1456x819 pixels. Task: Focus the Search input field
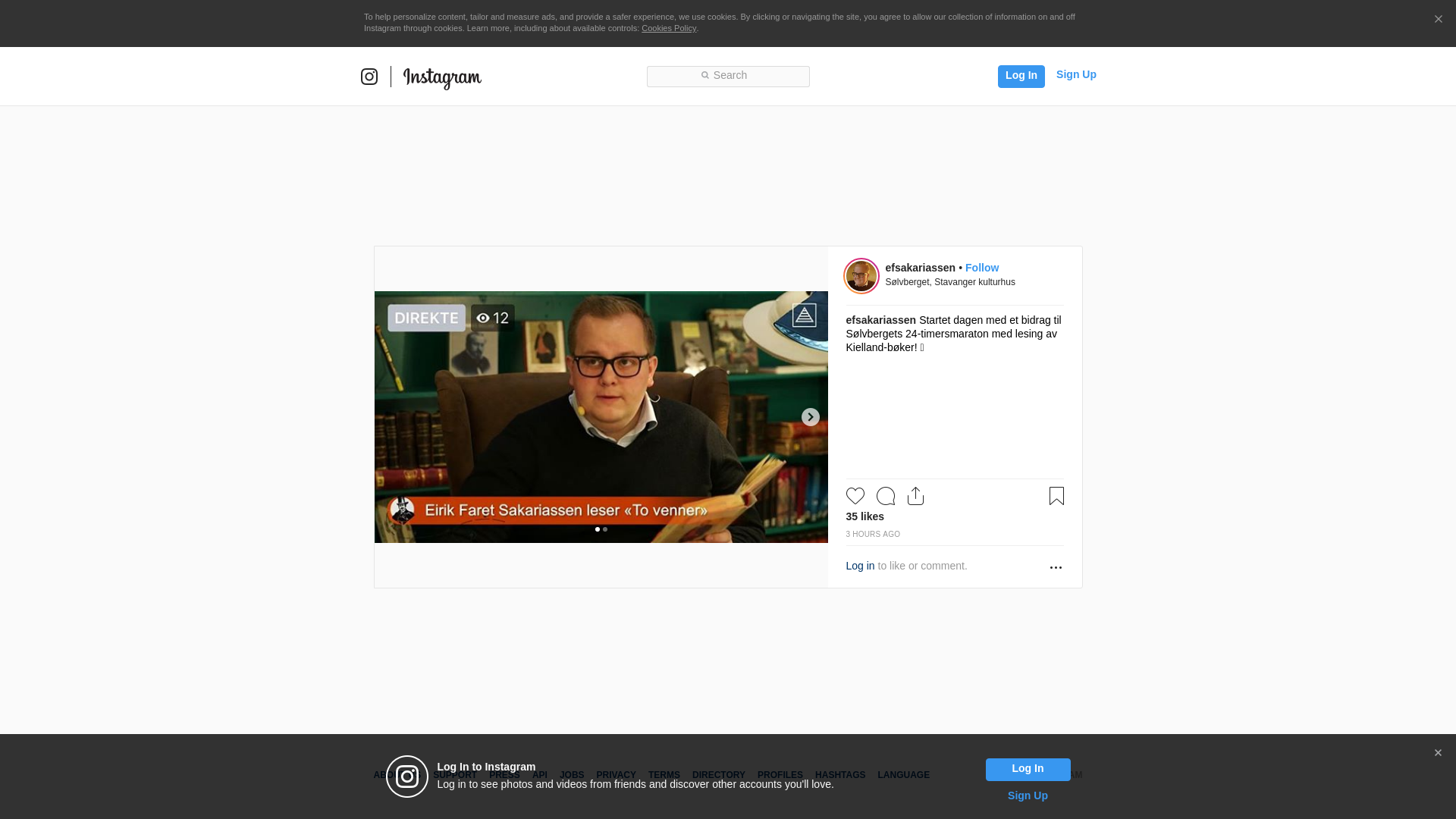click(x=728, y=76)
